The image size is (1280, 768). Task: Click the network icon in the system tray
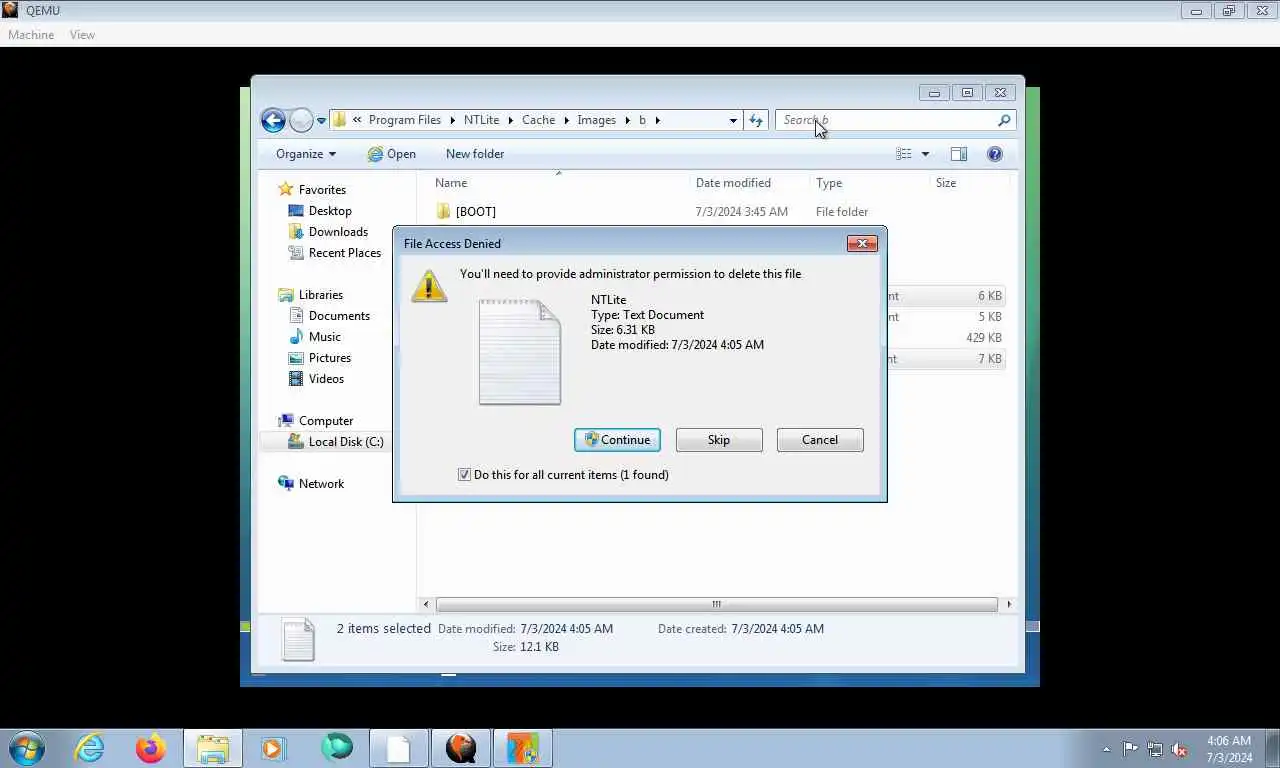[1155, 749]
